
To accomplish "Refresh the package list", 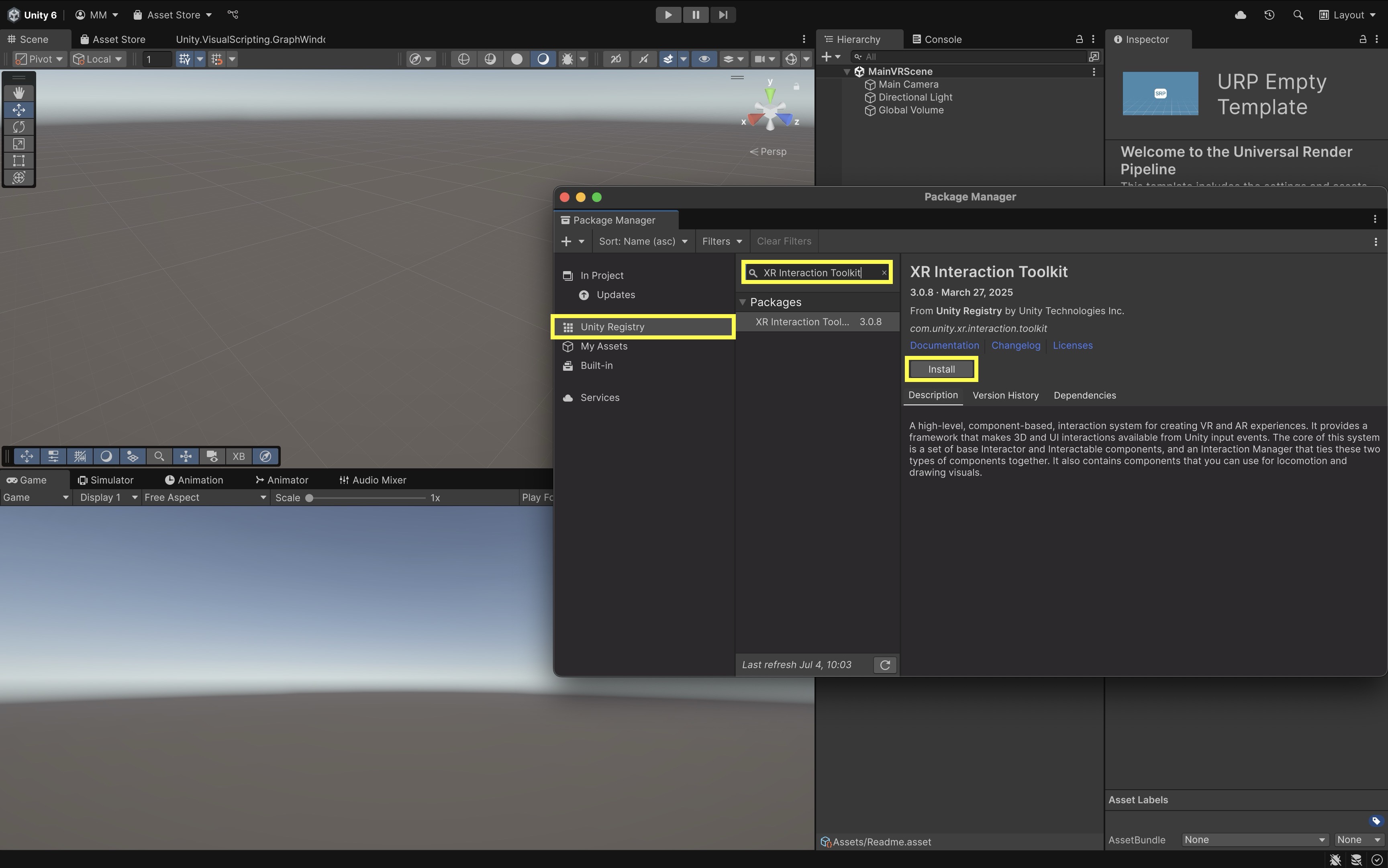I will click(x=885, y=665).
